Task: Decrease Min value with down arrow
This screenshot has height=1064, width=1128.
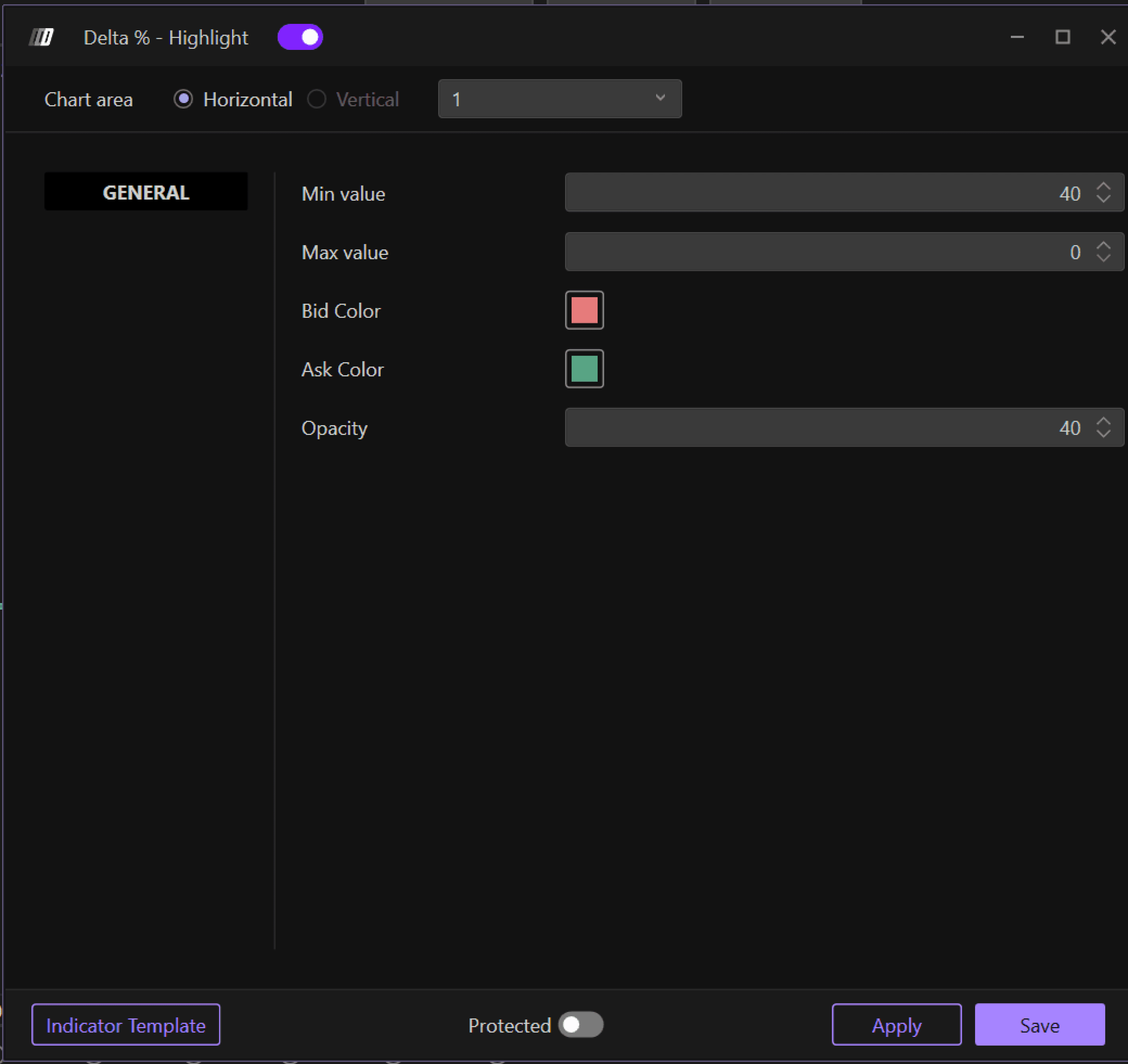Action: pyautogui.click(x=1103, y=198)
